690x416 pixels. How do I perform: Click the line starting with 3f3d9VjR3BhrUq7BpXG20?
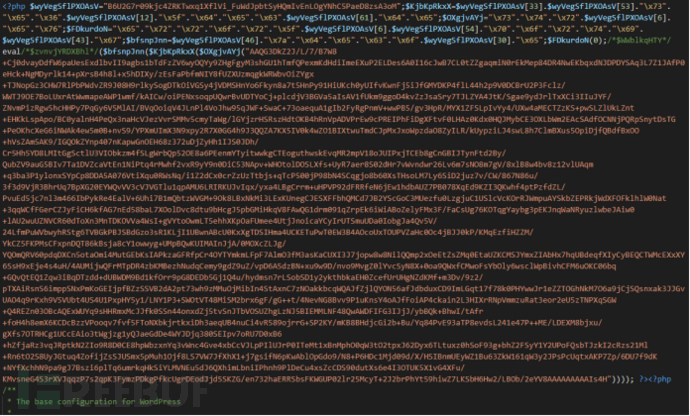[x=284, y=187]
